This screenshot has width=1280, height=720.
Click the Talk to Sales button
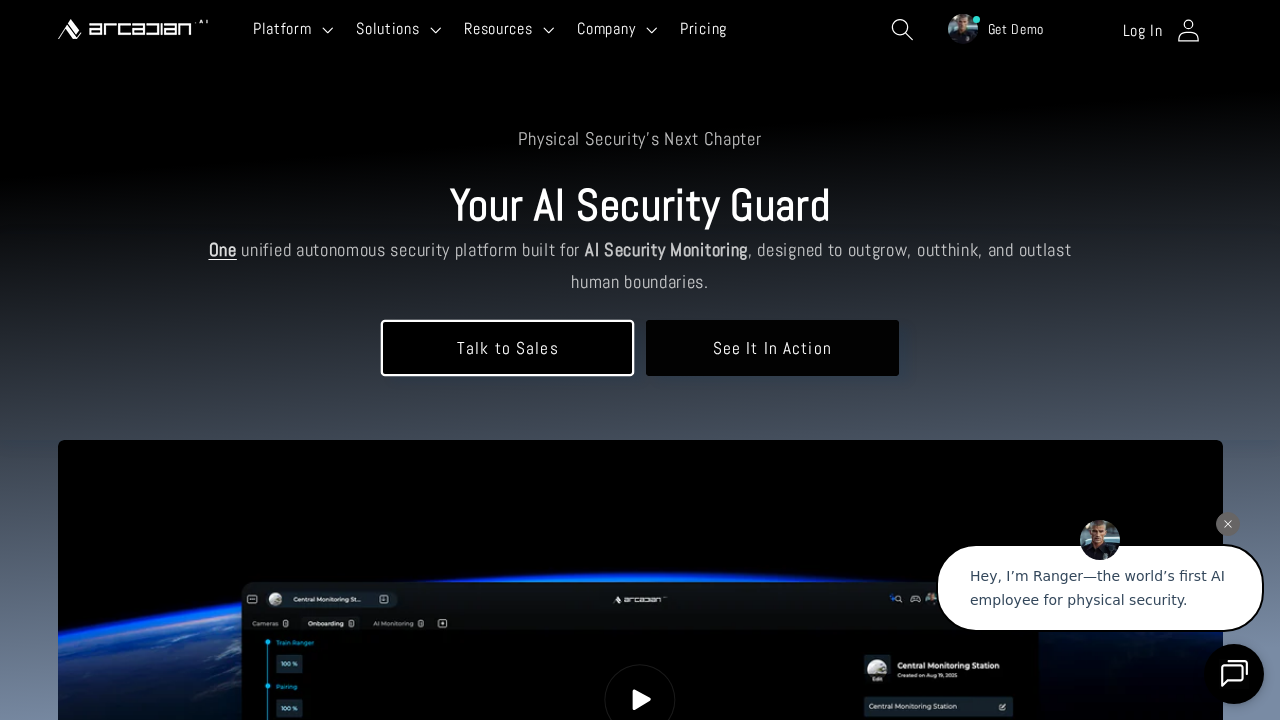coord(507,348)
